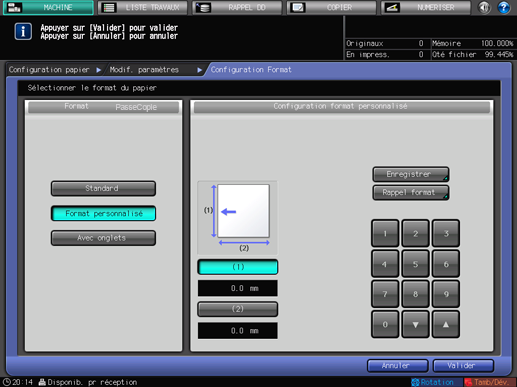The height and width of the screenshot is (387, 517).
Task: Click the Qté fichier 99.445% readout
Action: [473, 54]
